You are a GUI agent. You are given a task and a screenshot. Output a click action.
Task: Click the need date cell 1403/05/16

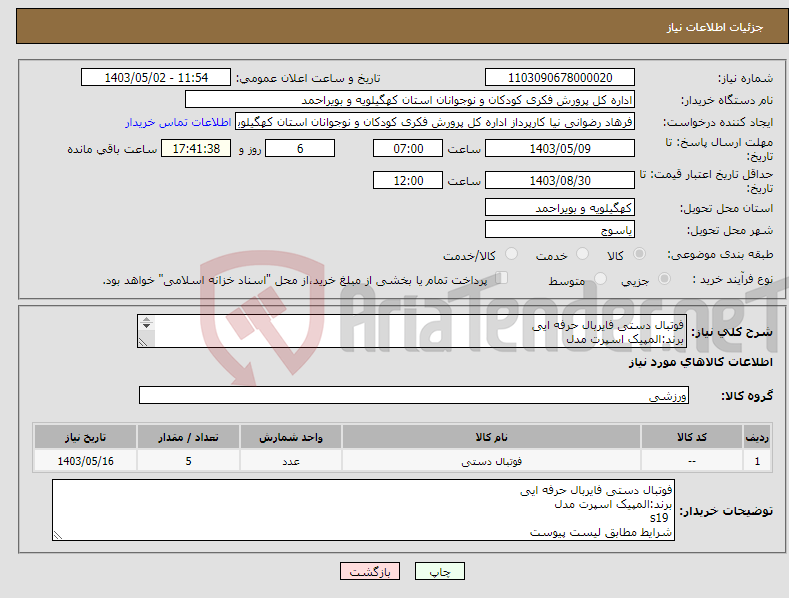pyautogui.click(x=85, y=461)
